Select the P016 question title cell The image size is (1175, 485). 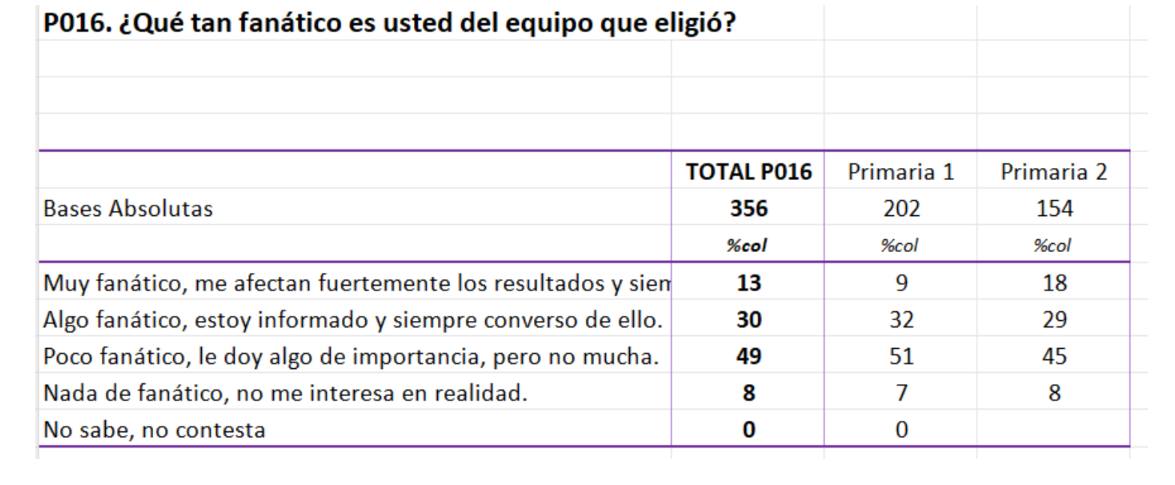[390, 24]
